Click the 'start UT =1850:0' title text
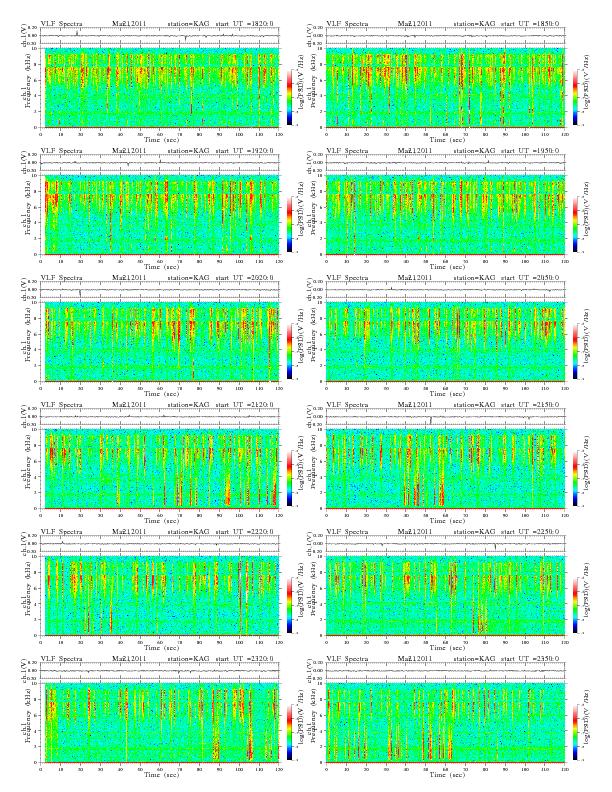Screen dimensions: 612x792 (x=530, y=24)
